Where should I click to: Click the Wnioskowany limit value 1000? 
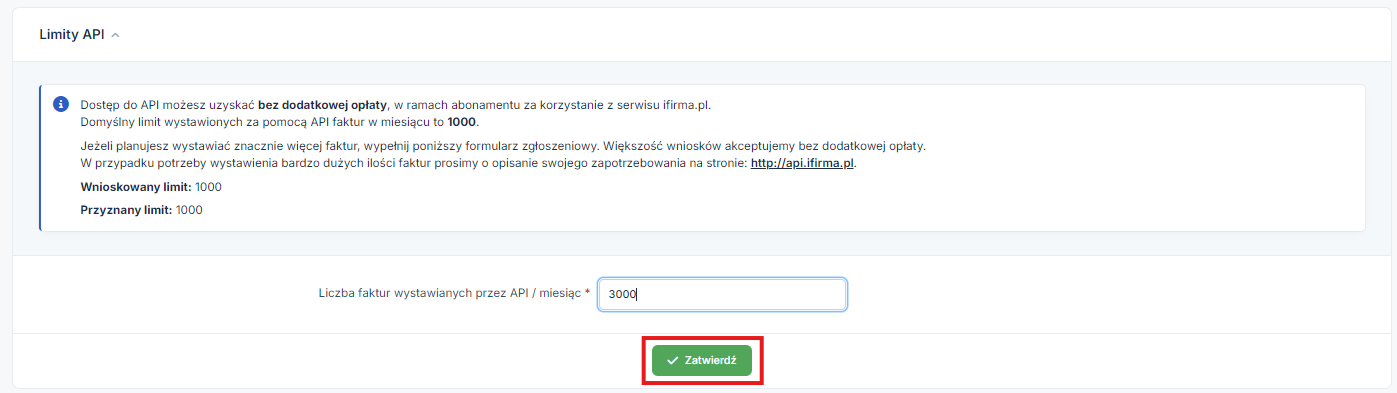tap(209, 187)
